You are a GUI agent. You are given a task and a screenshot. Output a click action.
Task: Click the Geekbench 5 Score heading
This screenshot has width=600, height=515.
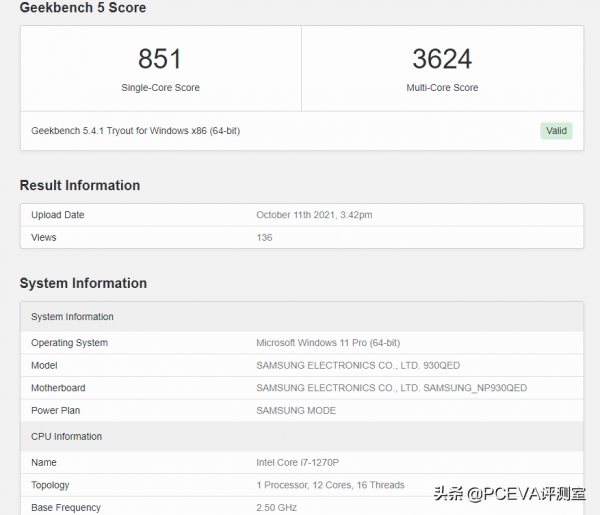pyautogui.click(x=83, y=8)
